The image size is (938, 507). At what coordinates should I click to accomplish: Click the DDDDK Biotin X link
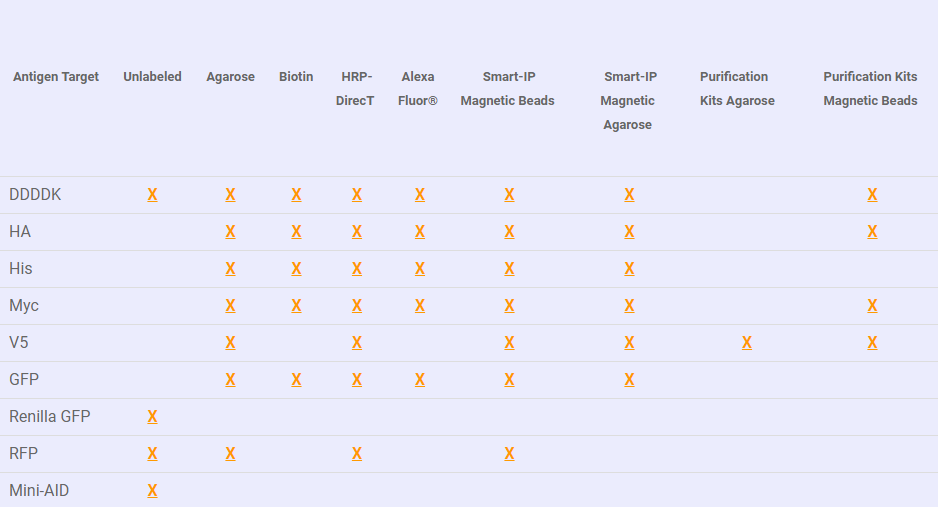coord(296,195)
